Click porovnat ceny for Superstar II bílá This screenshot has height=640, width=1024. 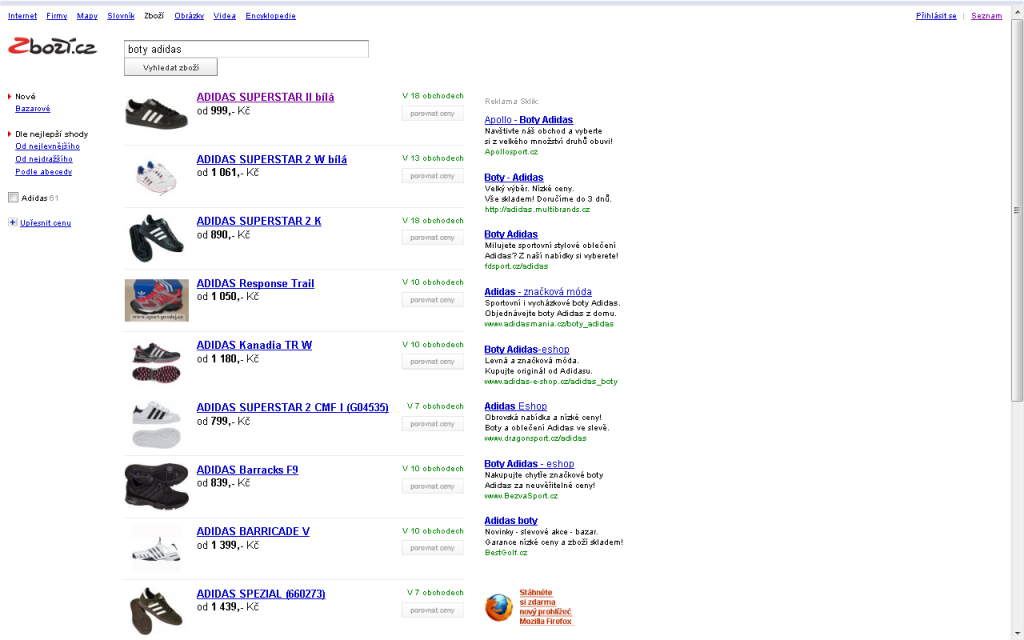tap(432, 114)
